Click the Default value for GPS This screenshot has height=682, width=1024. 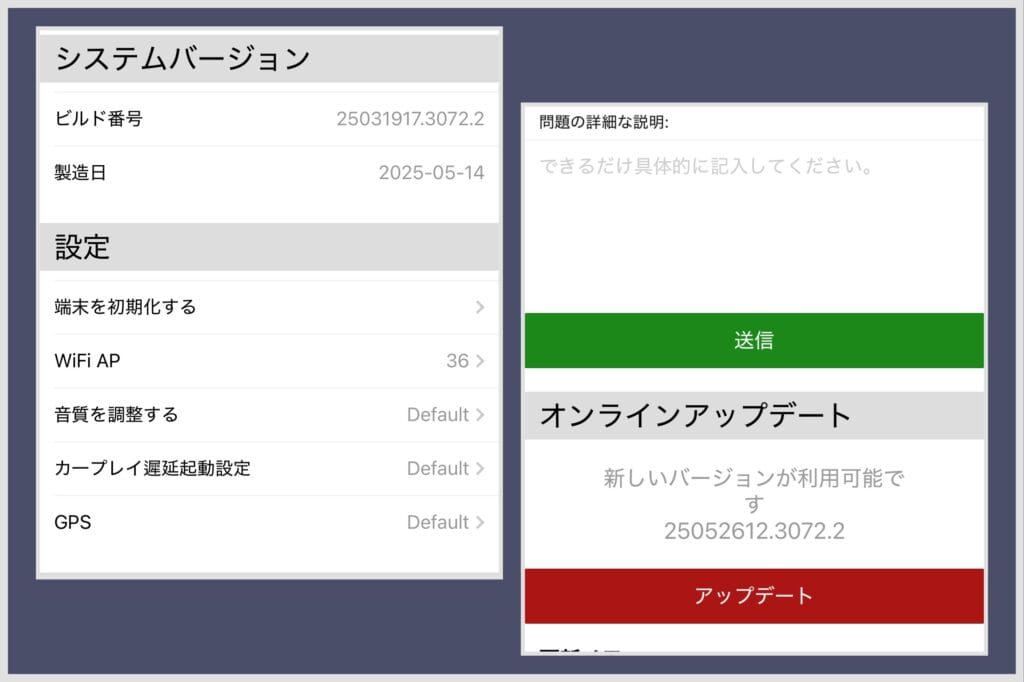point(437,523)
